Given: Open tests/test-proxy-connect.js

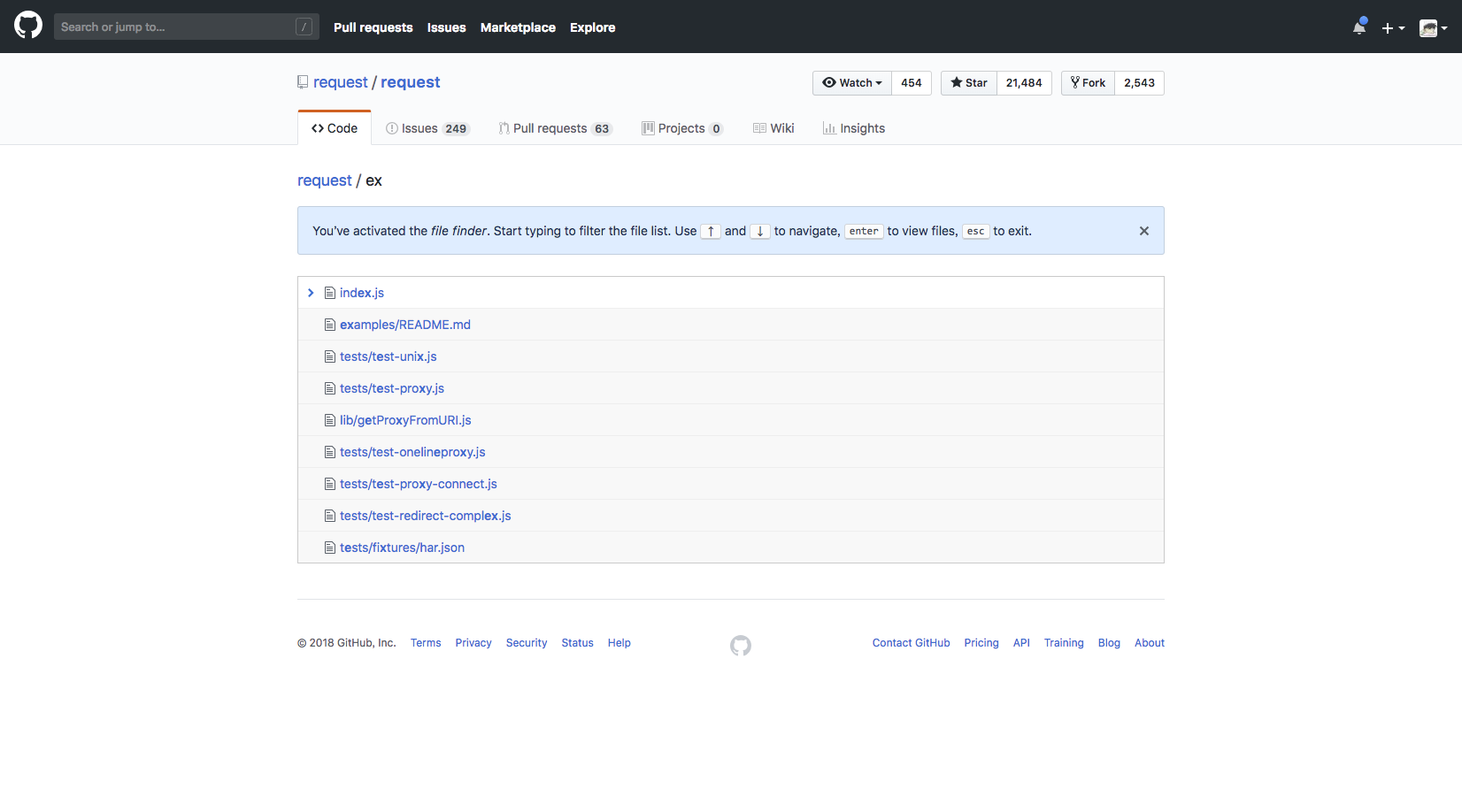Looking at the screenshot, I should pos(419,484).
